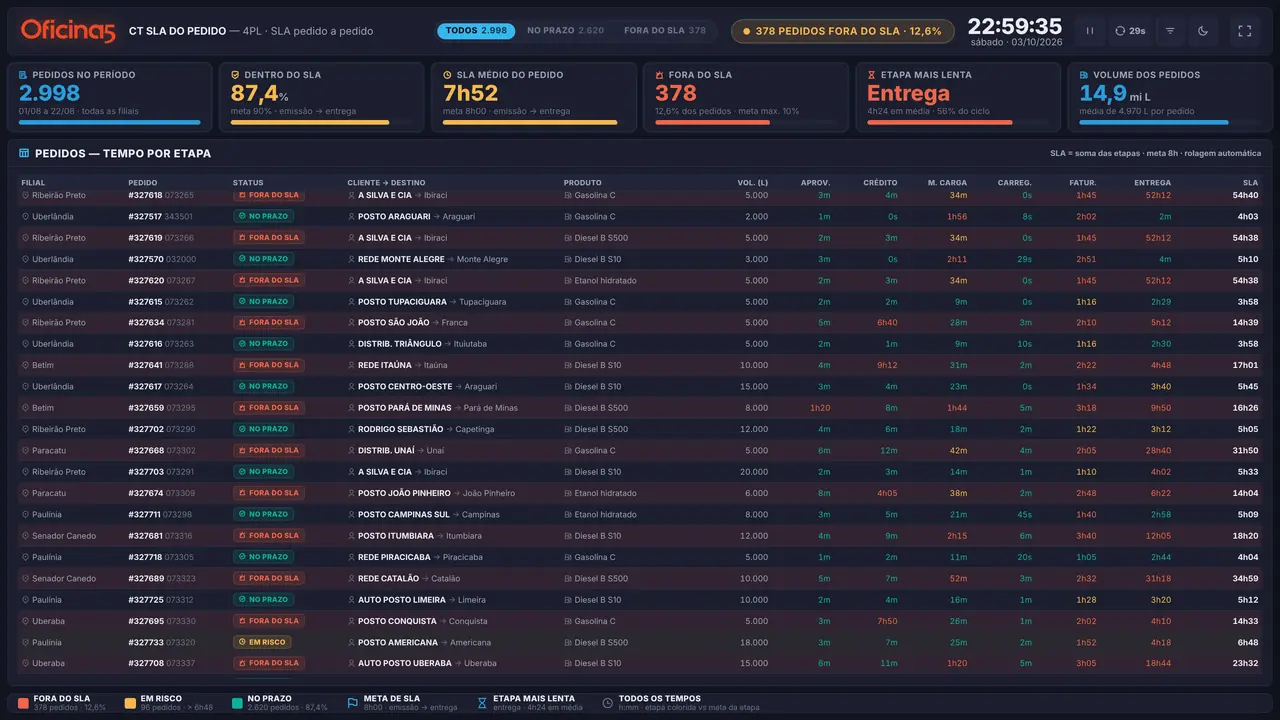Click the alert icon on Fora do SLA card

pyautogui.click(x=660, y=75)
